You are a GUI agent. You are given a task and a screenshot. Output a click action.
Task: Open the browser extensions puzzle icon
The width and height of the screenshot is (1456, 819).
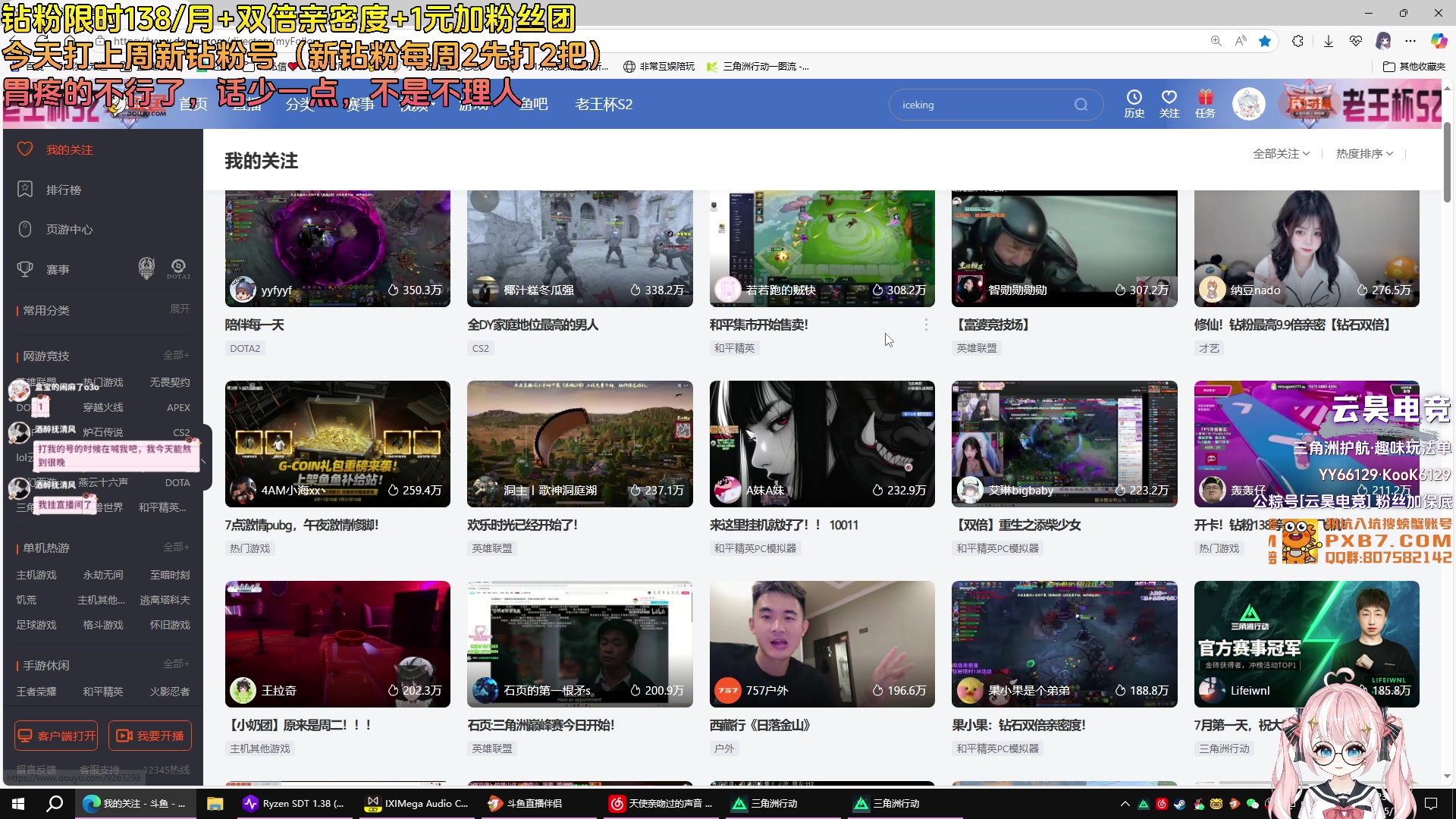1298,41
